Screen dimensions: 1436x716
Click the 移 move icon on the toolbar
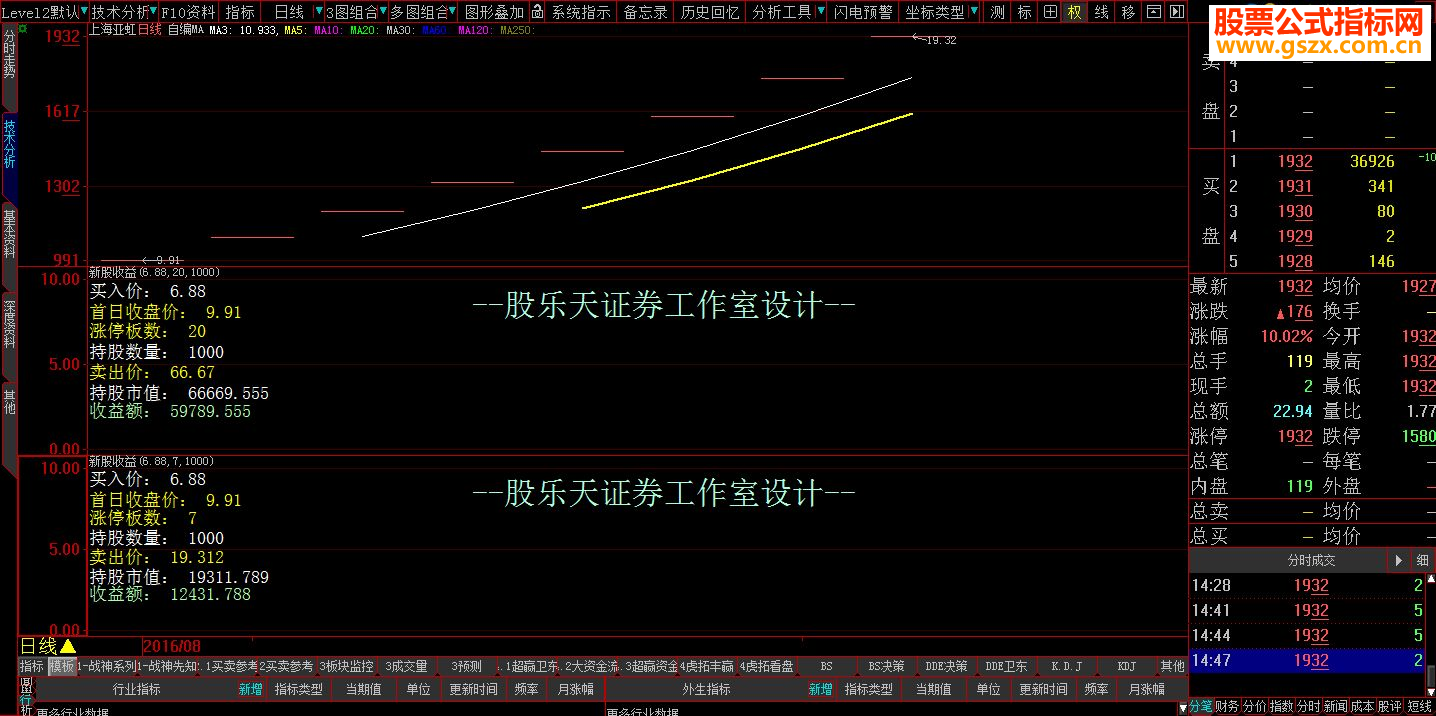1126,10
